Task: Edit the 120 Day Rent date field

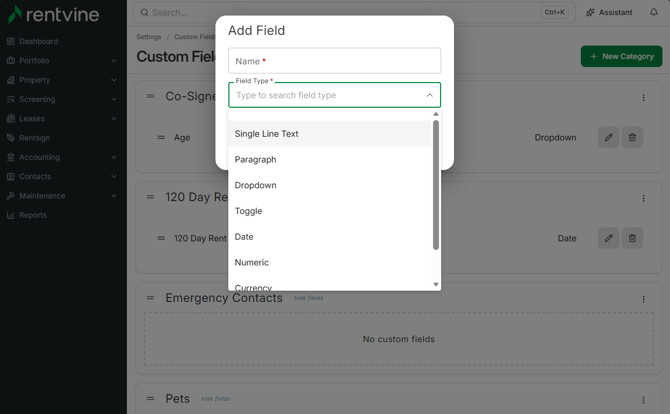Action: coord(608,238)
